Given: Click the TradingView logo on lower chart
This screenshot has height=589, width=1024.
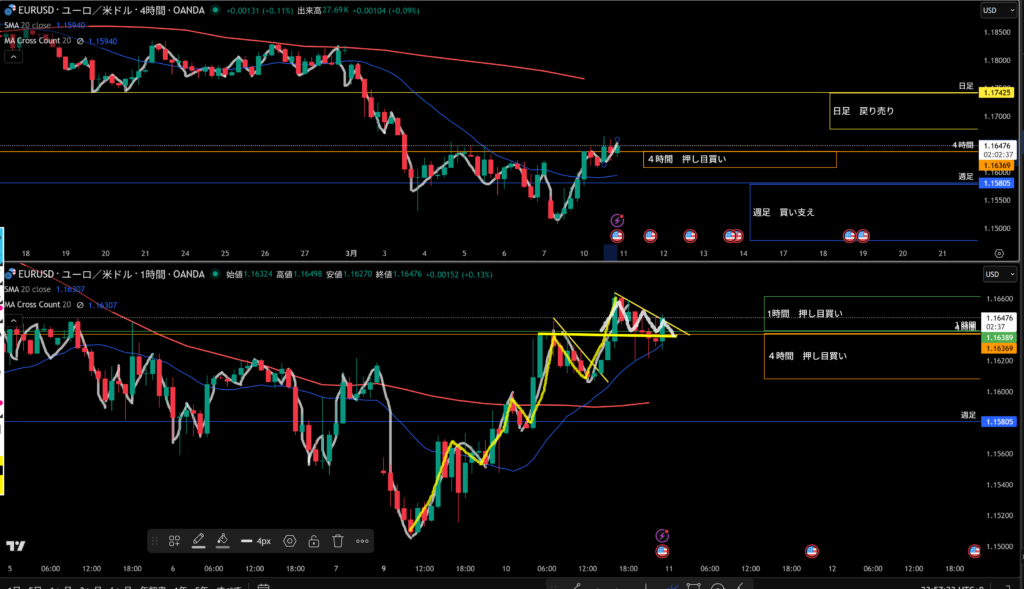Looking at the screenshot, I should (15, 546).
